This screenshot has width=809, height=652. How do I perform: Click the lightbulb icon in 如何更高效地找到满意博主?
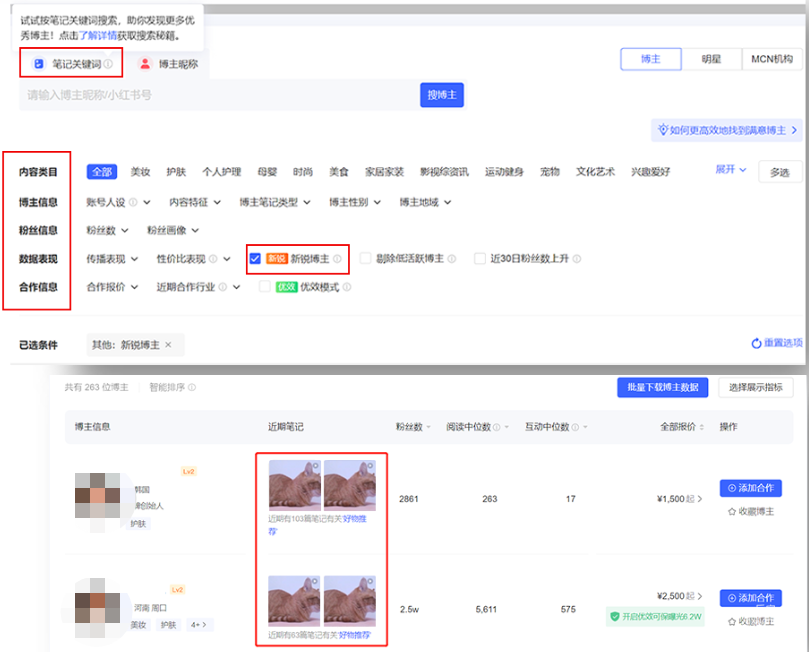[x=661, y=130]
